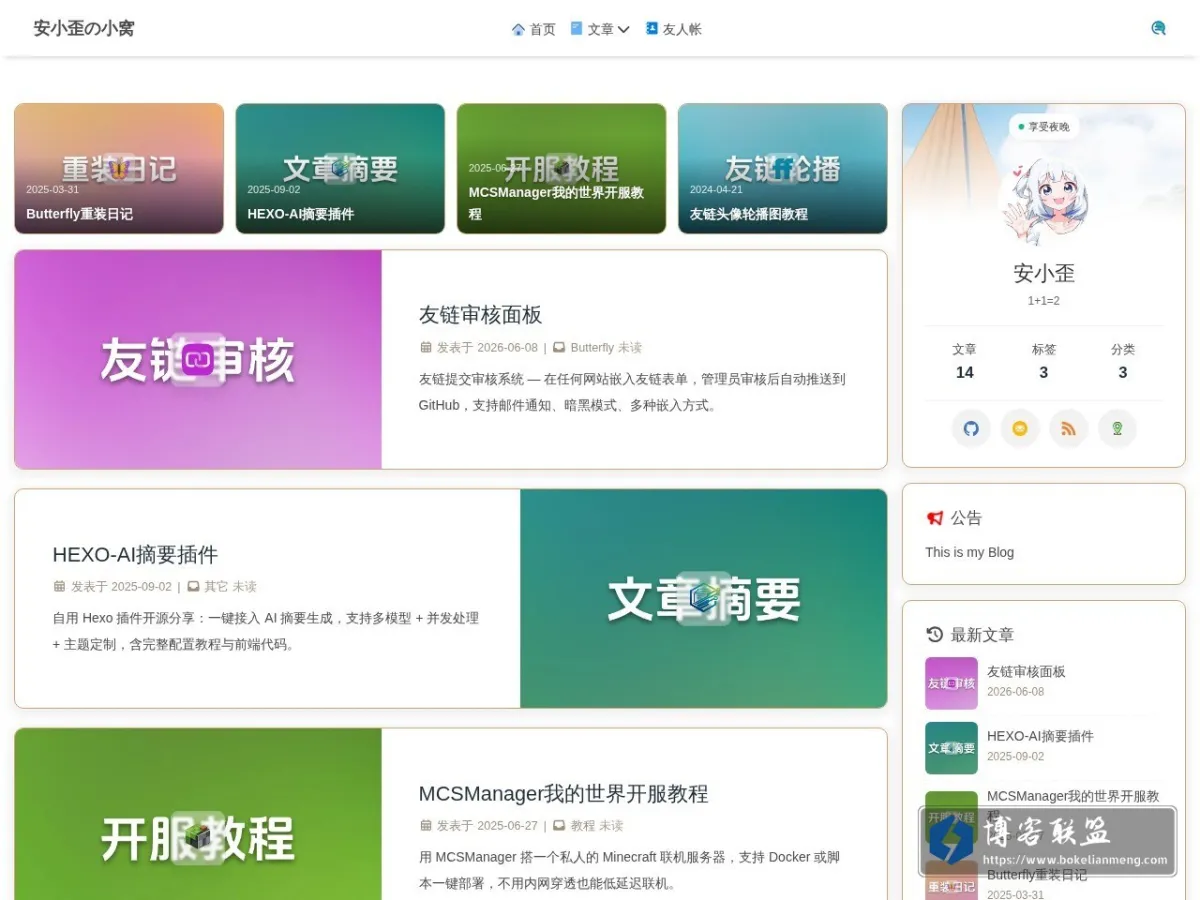
Task: Go to 首页 in the navigation
Action: [x=533, y=29]
